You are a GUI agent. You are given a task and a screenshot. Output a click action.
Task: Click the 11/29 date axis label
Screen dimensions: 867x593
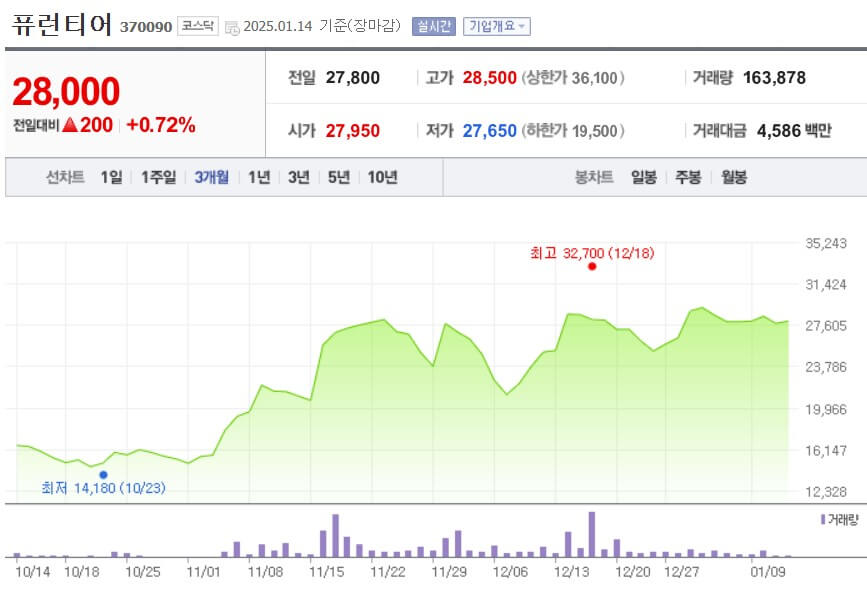coord(449,572)
